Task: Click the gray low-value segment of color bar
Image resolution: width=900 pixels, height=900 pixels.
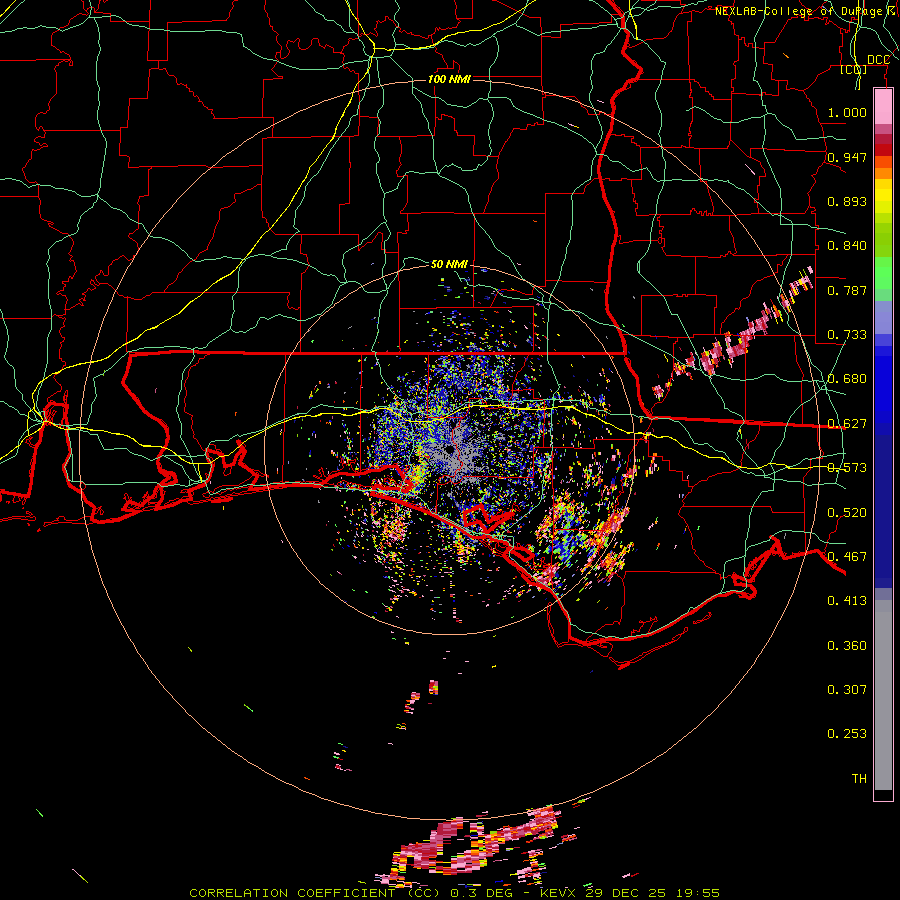Action: point(883,695)
